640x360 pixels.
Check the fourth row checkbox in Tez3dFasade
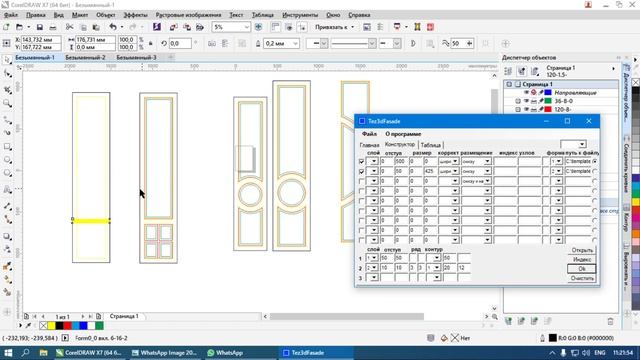(x=361, y=191)
